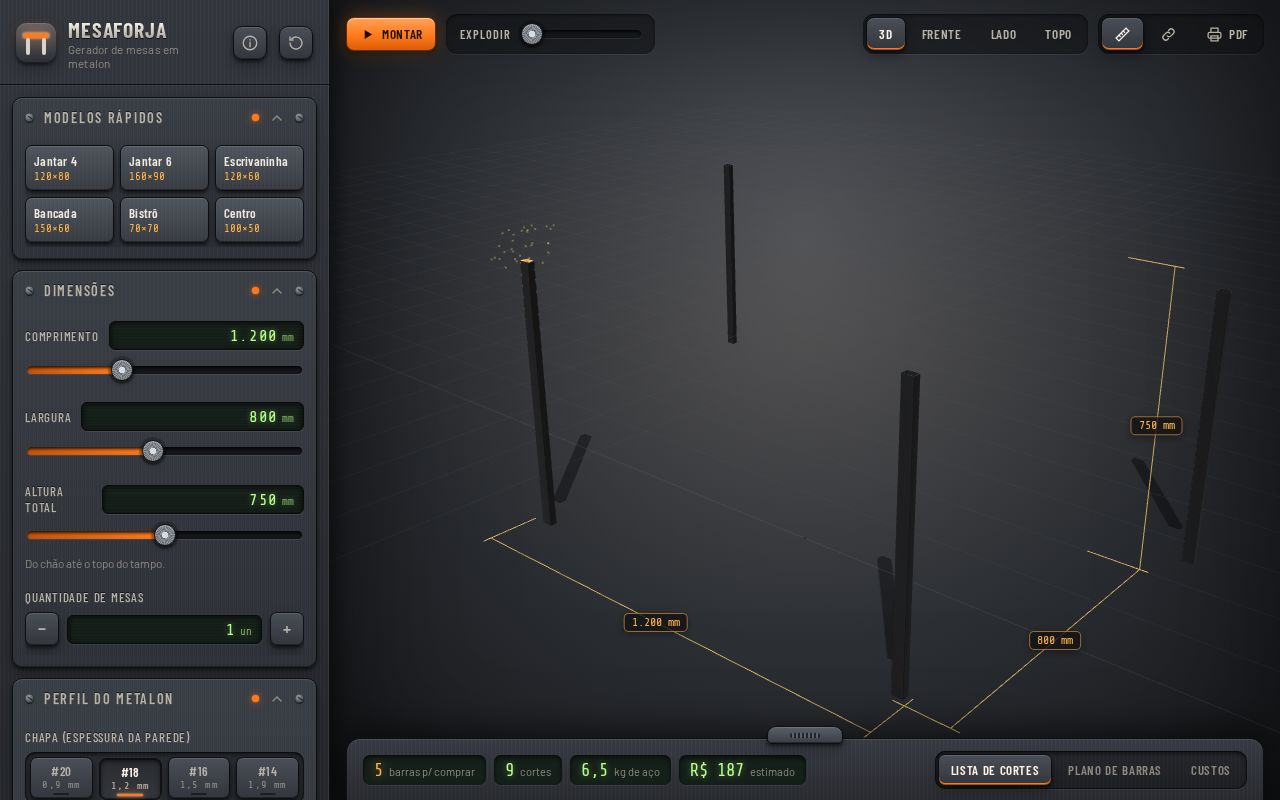Select the #20 sheet gauge option

pyautogui.click(x=61, y=778)
